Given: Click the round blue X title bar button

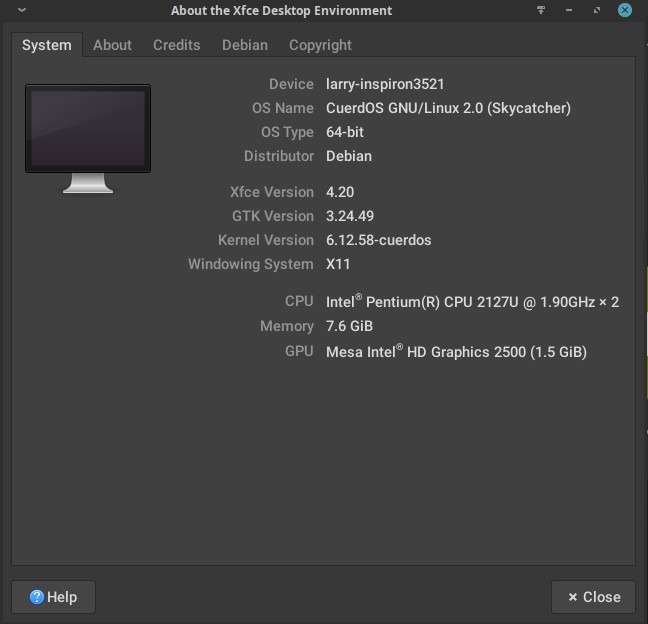Looking at the screenshot, I should [624, 10].
